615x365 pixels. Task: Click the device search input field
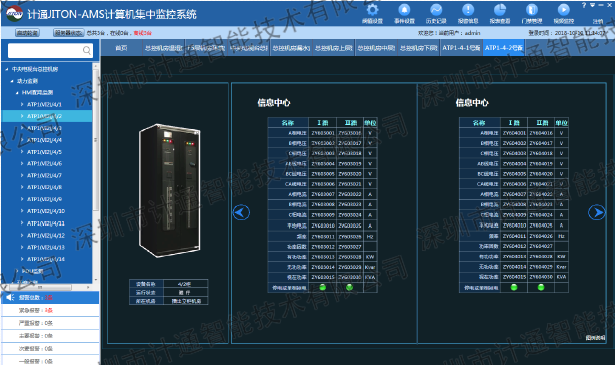[x=45, y=50]
